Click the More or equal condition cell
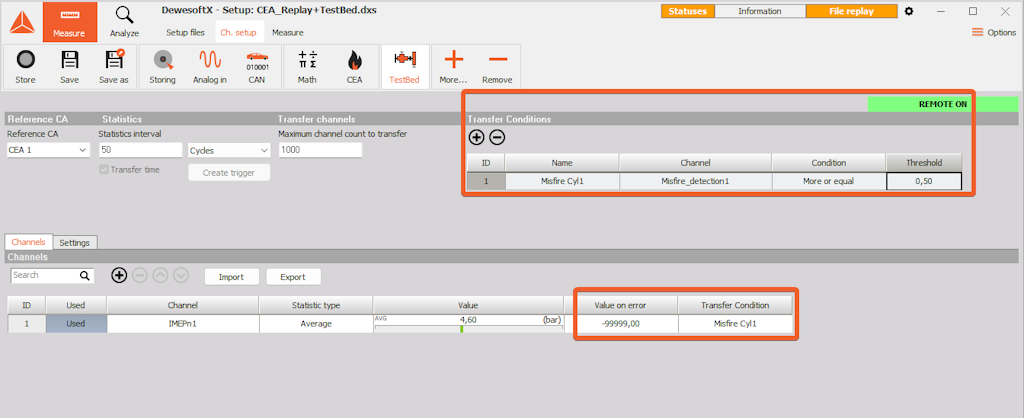1024x418 pixels. tap(829, 182)
